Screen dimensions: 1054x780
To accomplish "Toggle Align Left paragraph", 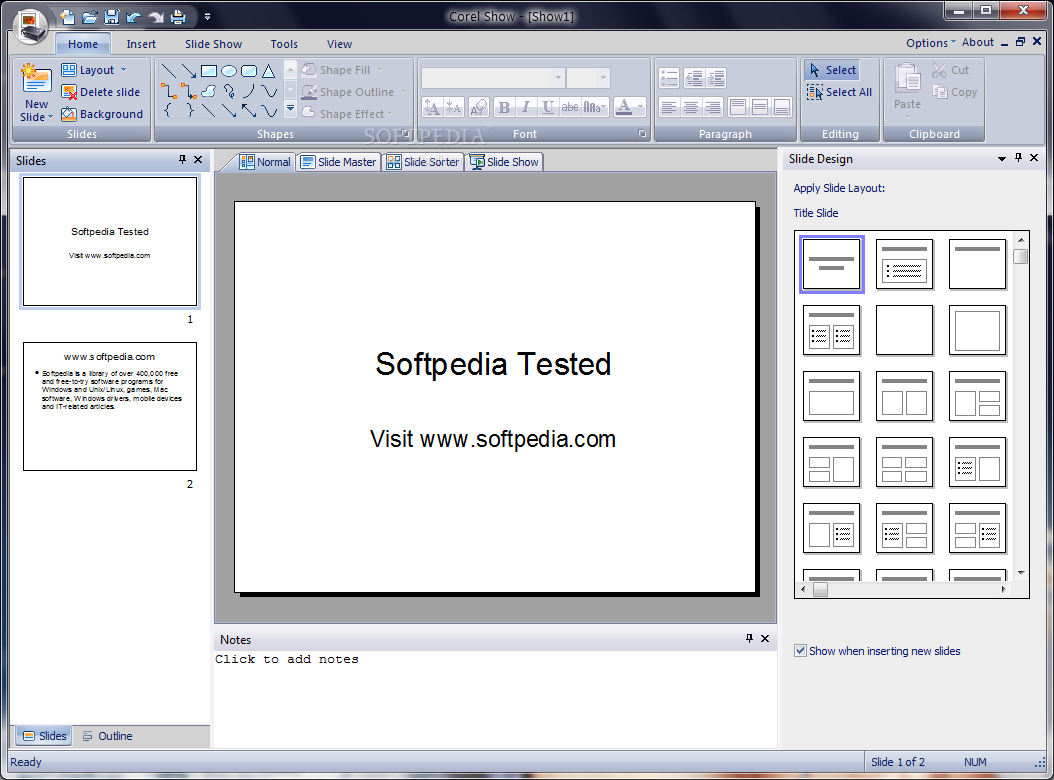I will pyautogui.click(x=669, y=108).
